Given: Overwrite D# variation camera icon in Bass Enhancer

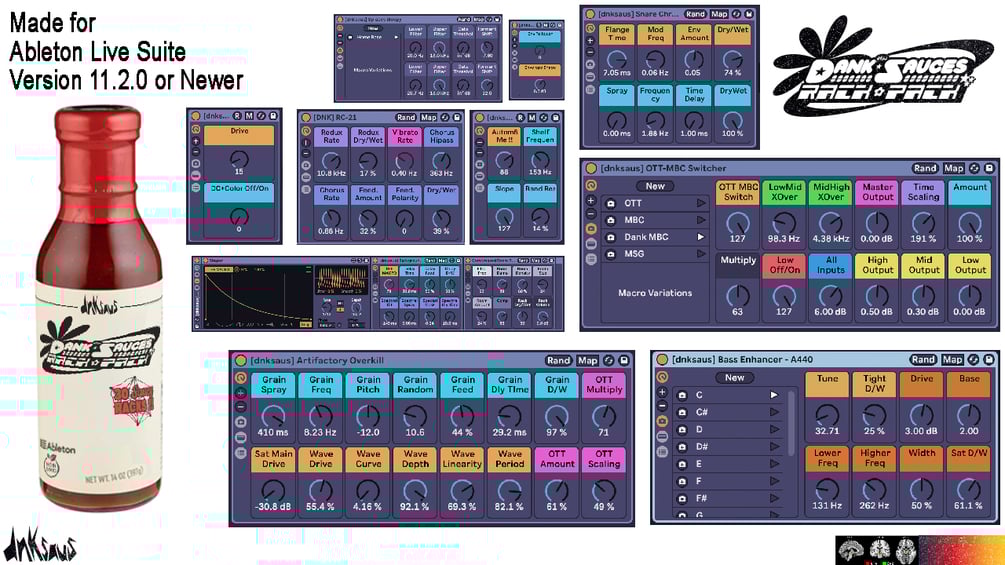Looking at the screenshot, I should [x=682, y=446].
